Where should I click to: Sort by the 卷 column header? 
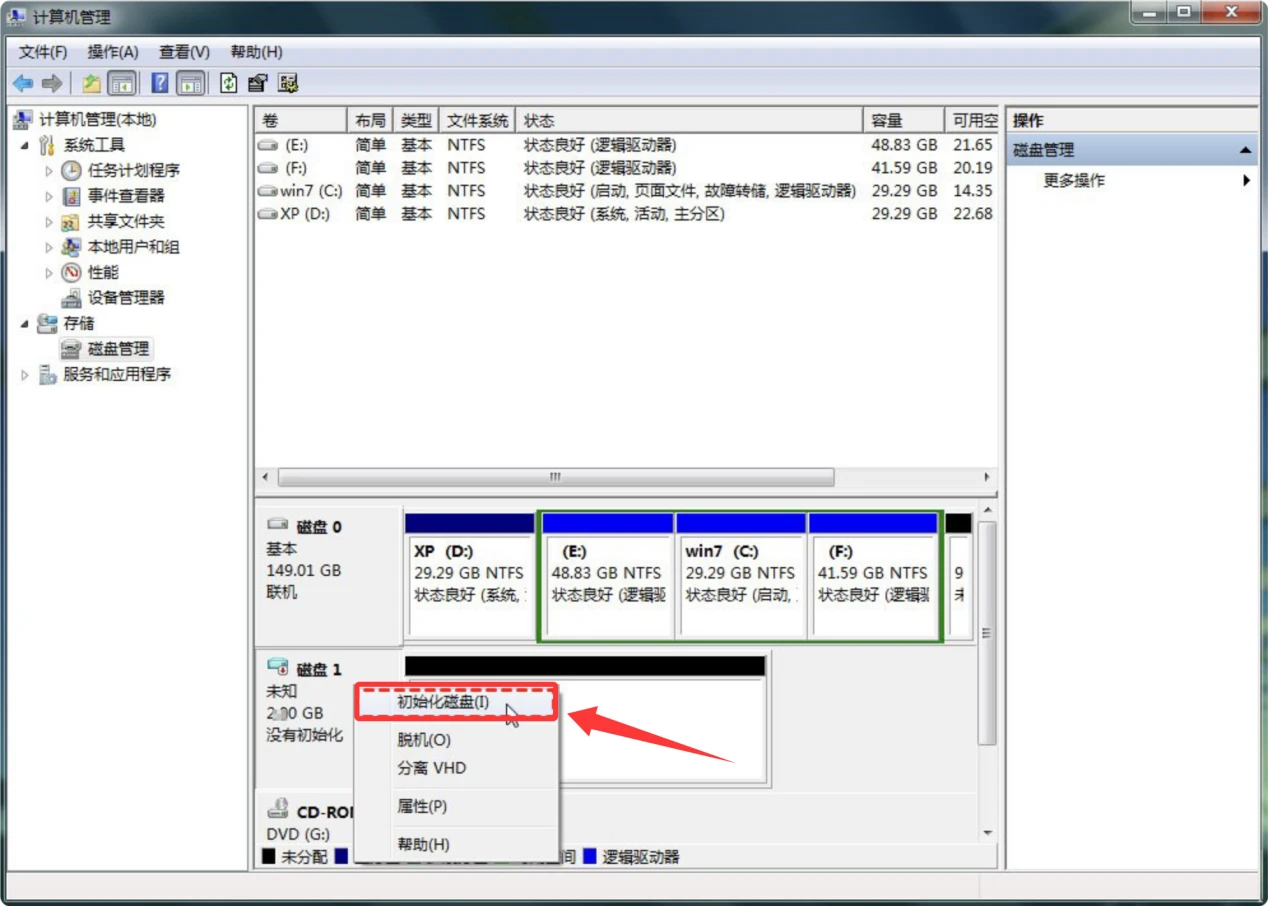click(300, 121)
